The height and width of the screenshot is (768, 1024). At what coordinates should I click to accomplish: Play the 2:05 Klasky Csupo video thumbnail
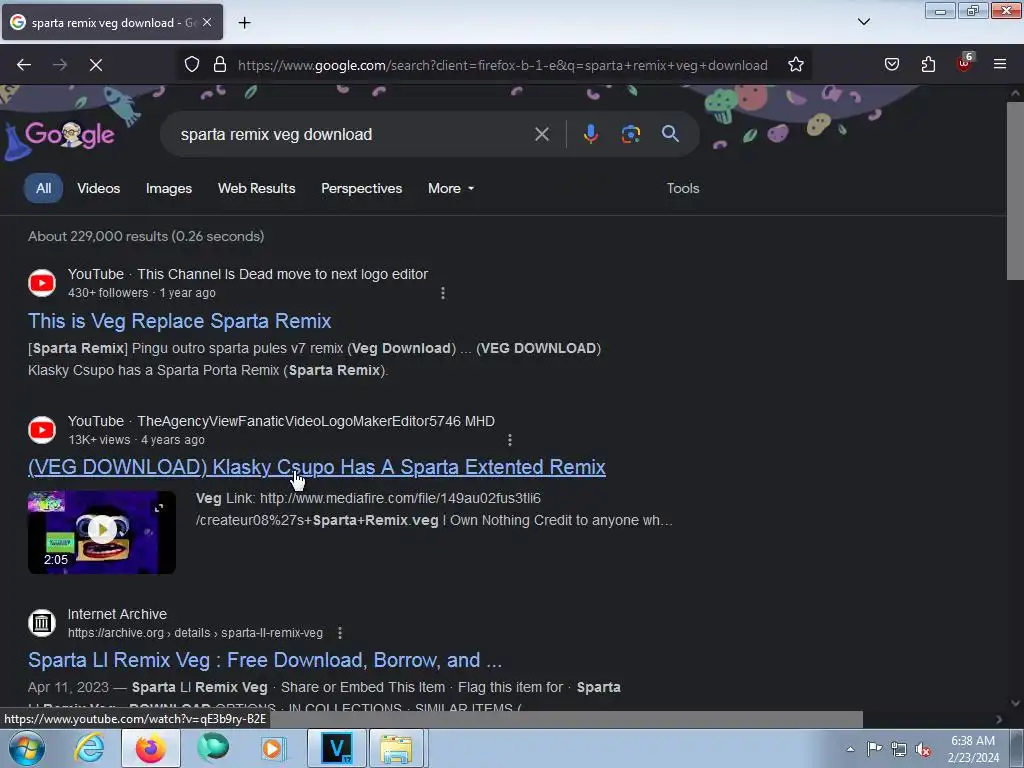(x=102, y=532)
